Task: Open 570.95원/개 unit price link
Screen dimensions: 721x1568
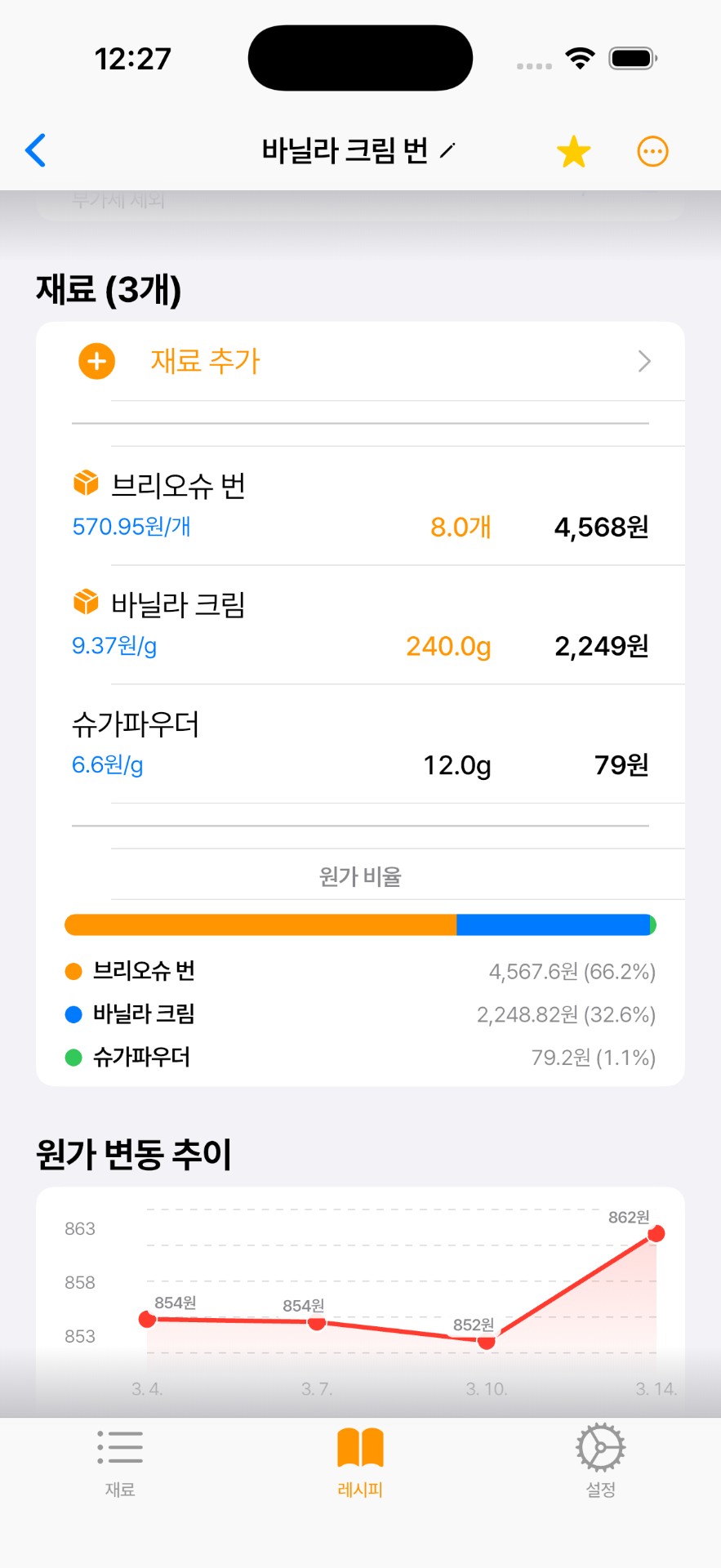Action: (131, 527)
